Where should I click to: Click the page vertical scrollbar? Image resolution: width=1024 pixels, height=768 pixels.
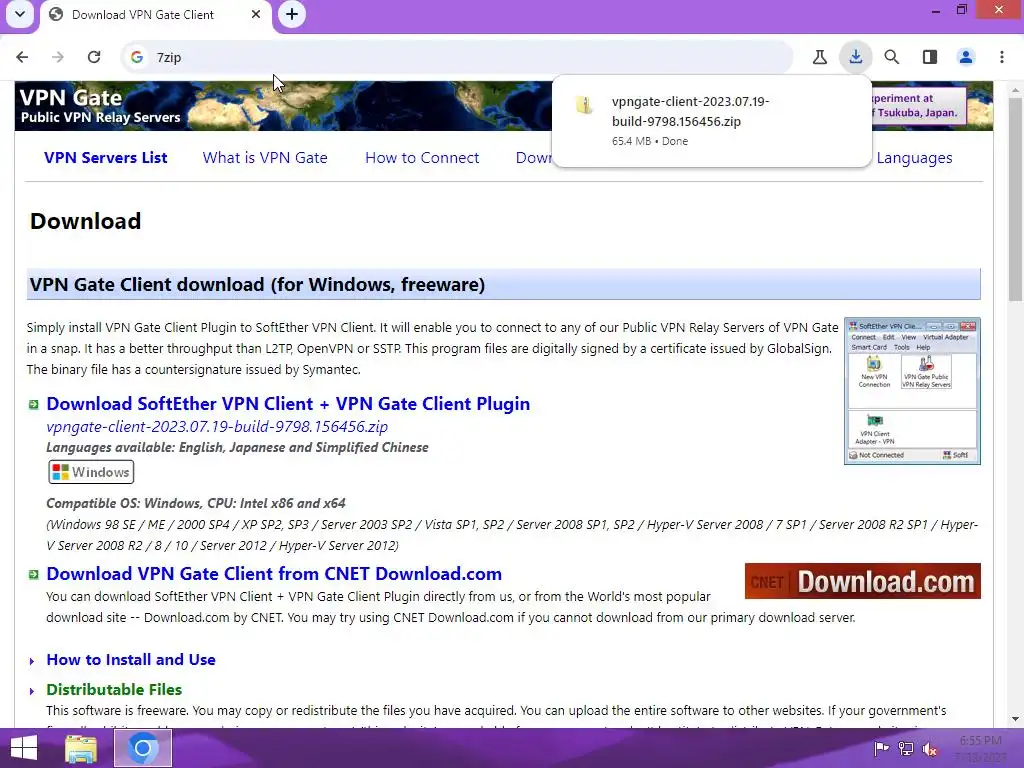1015,199
